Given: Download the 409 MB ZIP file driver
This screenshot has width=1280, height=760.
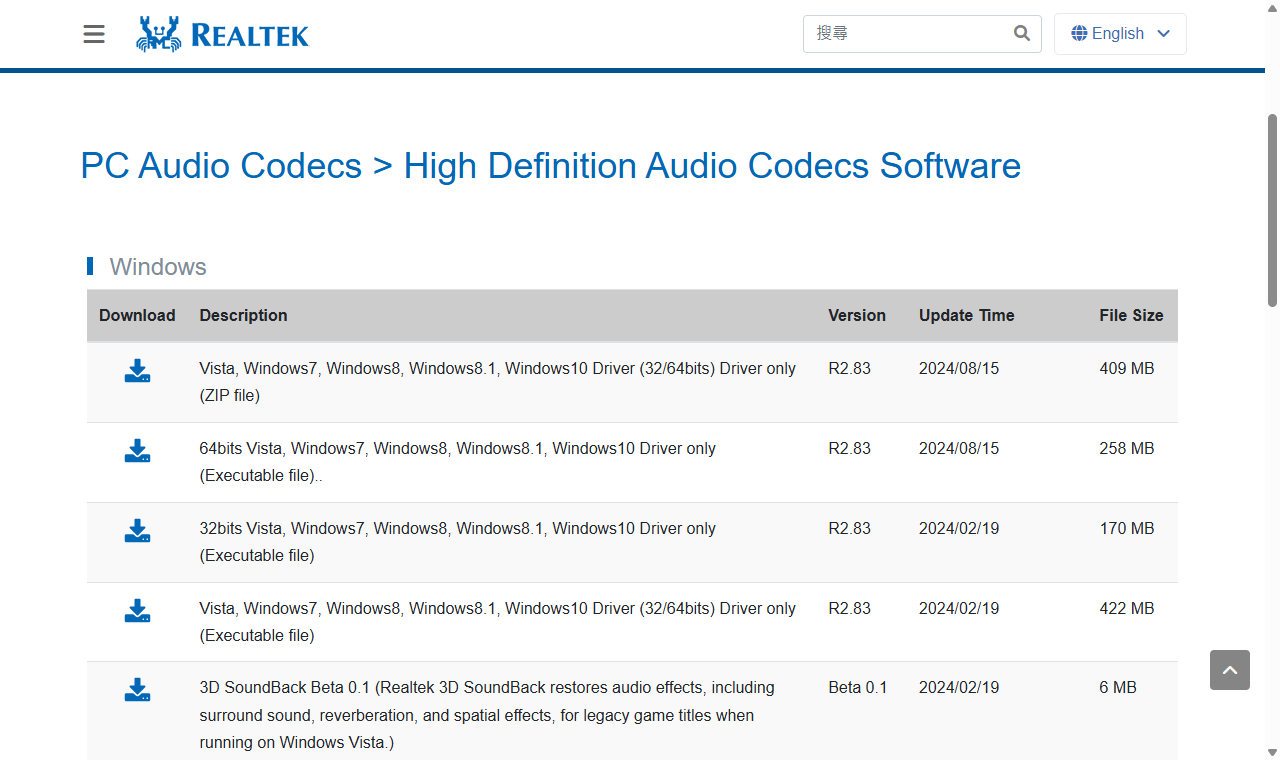Looking at the screenshot, I should [137, 371].
